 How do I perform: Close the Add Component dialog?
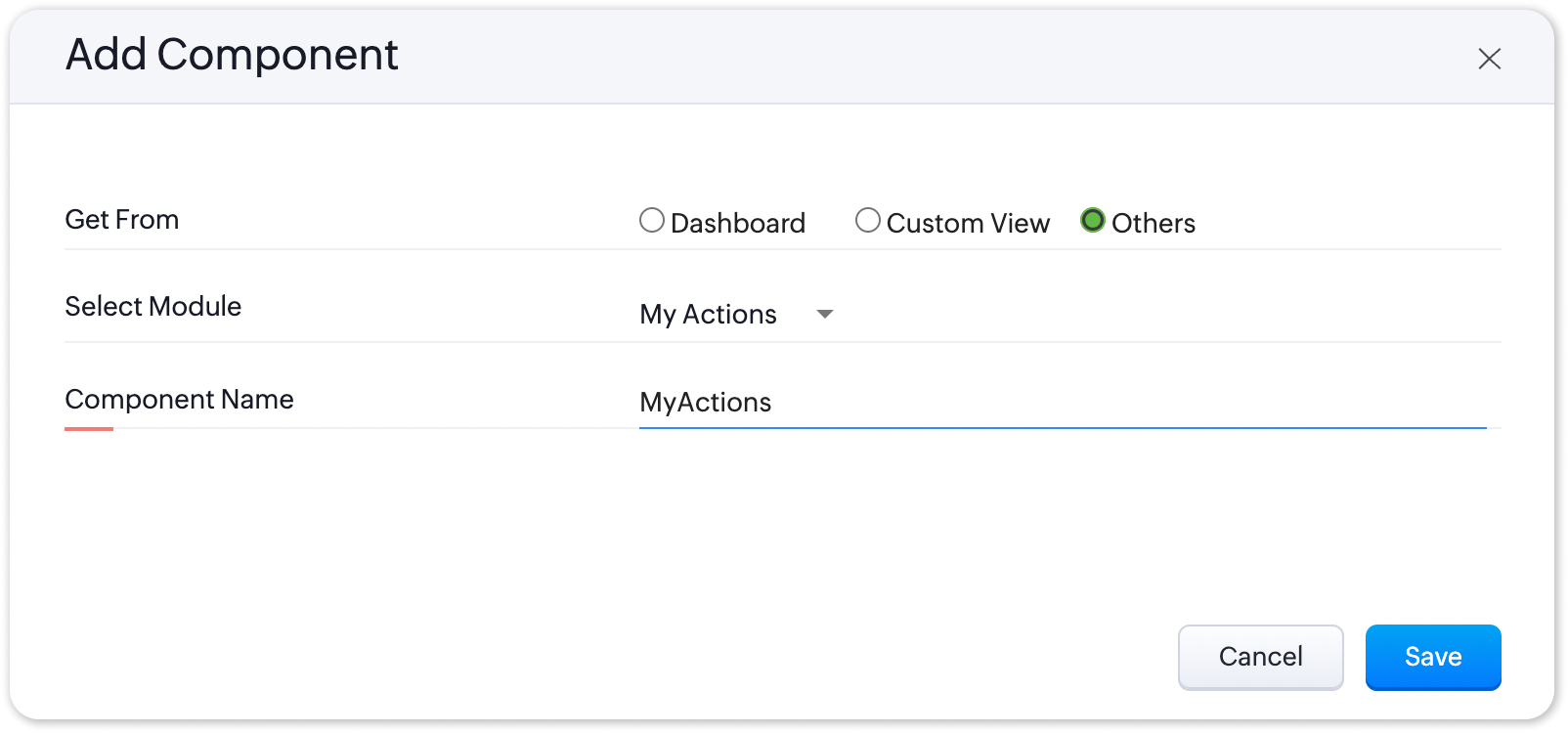tap(1489, 59)
